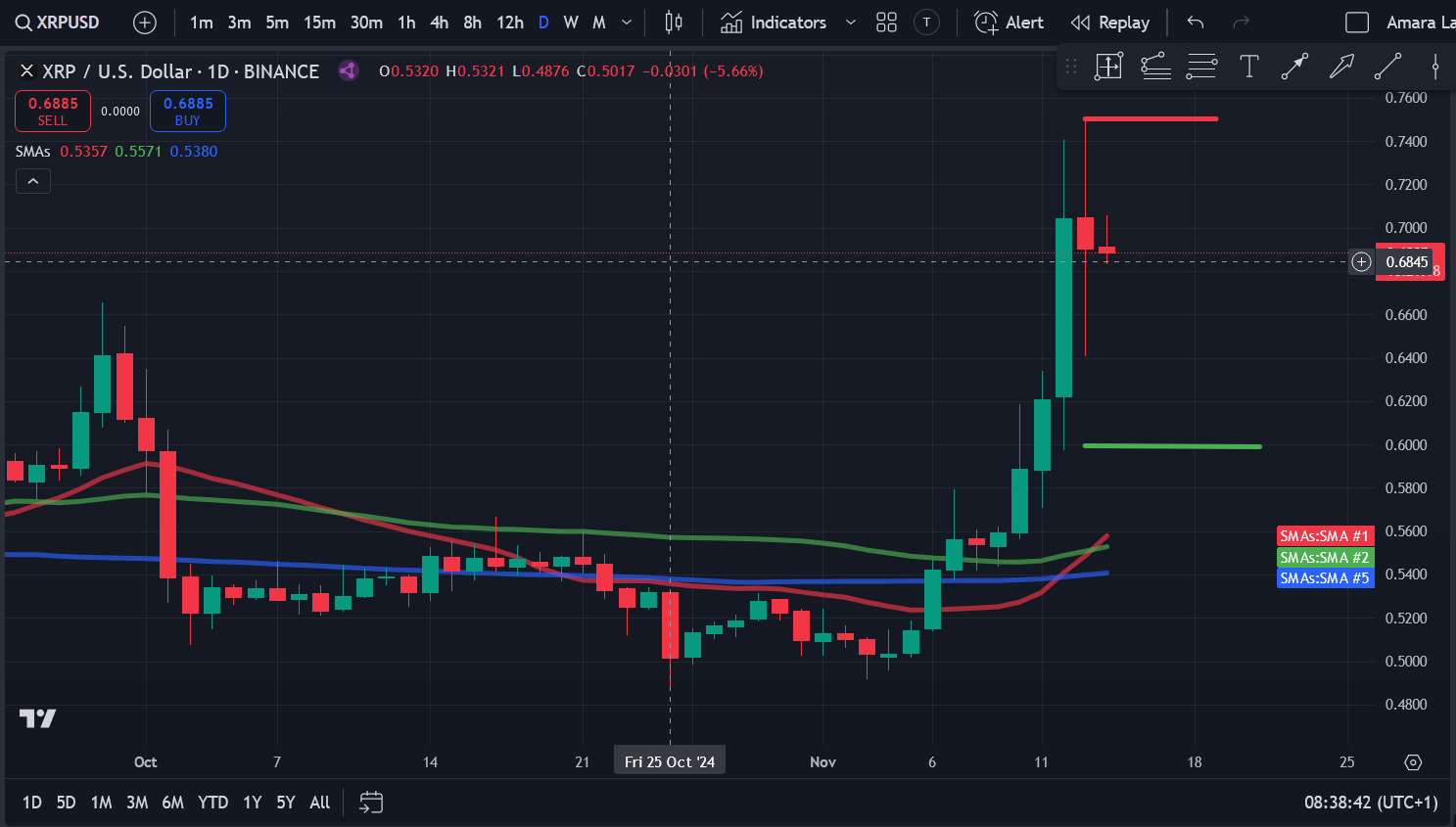1456x827 pixels.
Task: Toggle the layout checkbox near Amara
Action: tap(1357, 22)
